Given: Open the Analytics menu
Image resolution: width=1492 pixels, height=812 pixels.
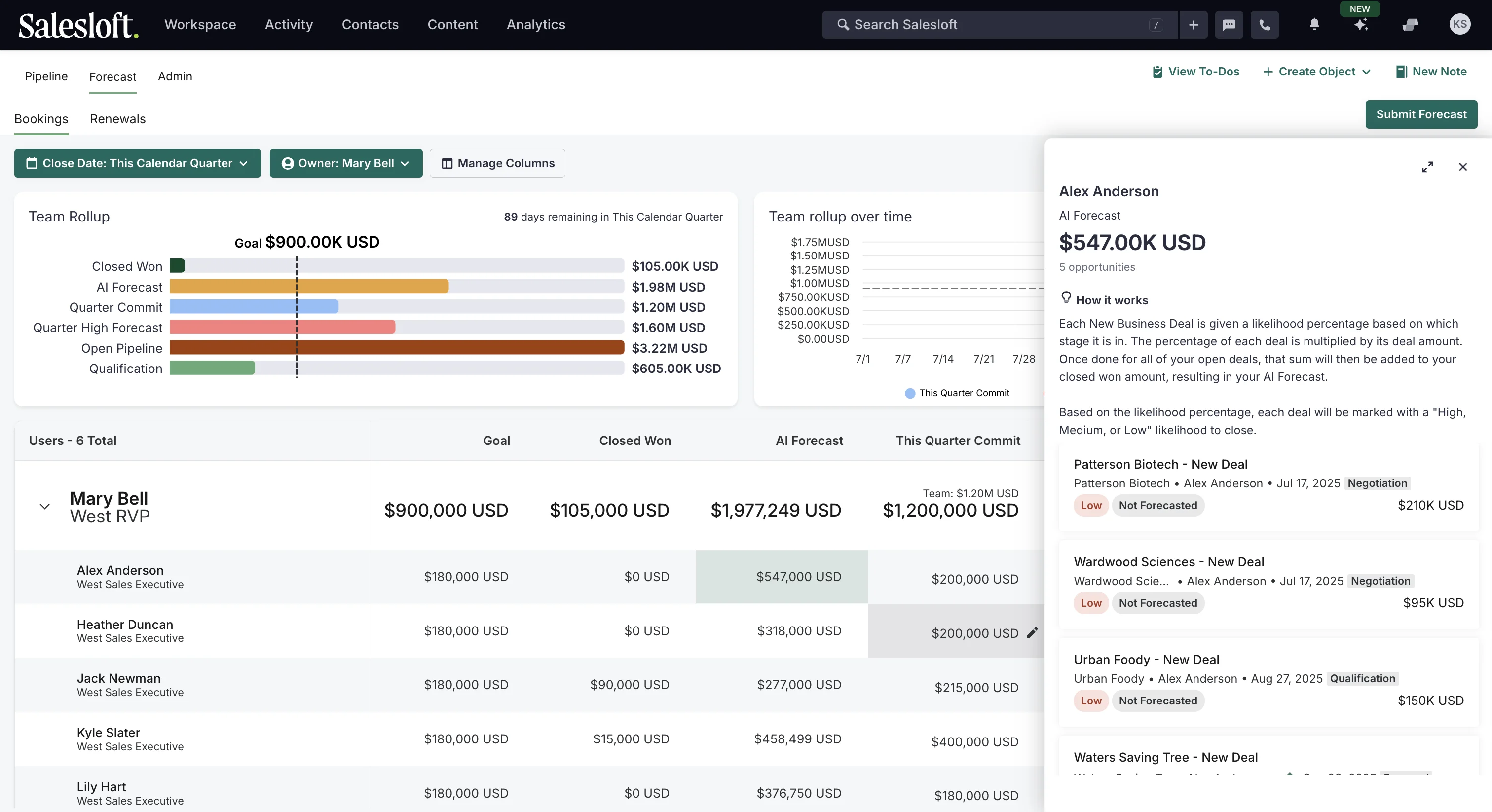Looking at the screenshot, I should pyautogui.click(x=536, y=24).
